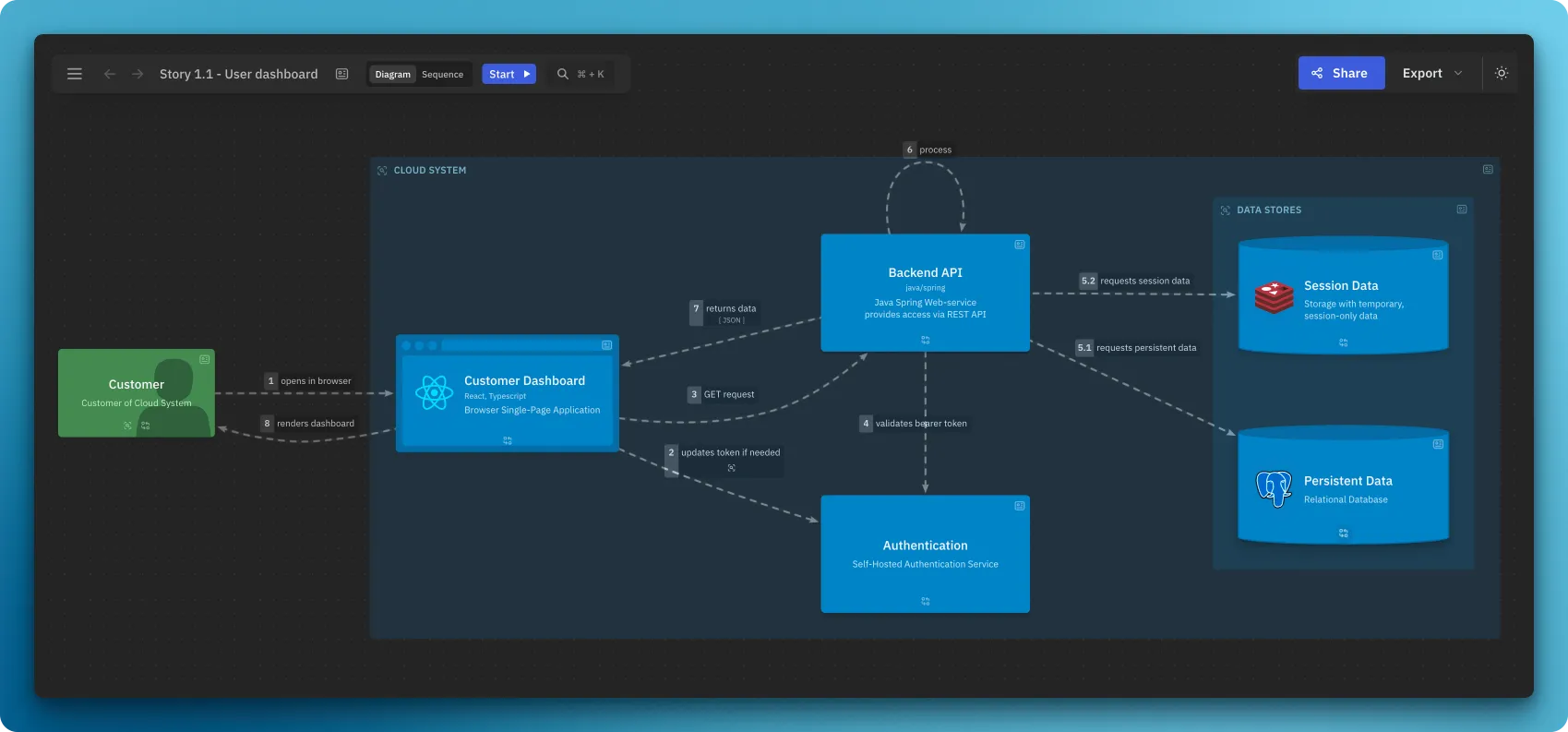The image size is (1568, 732).
Task: Open search with magnifier field
Action: (581, 74)
